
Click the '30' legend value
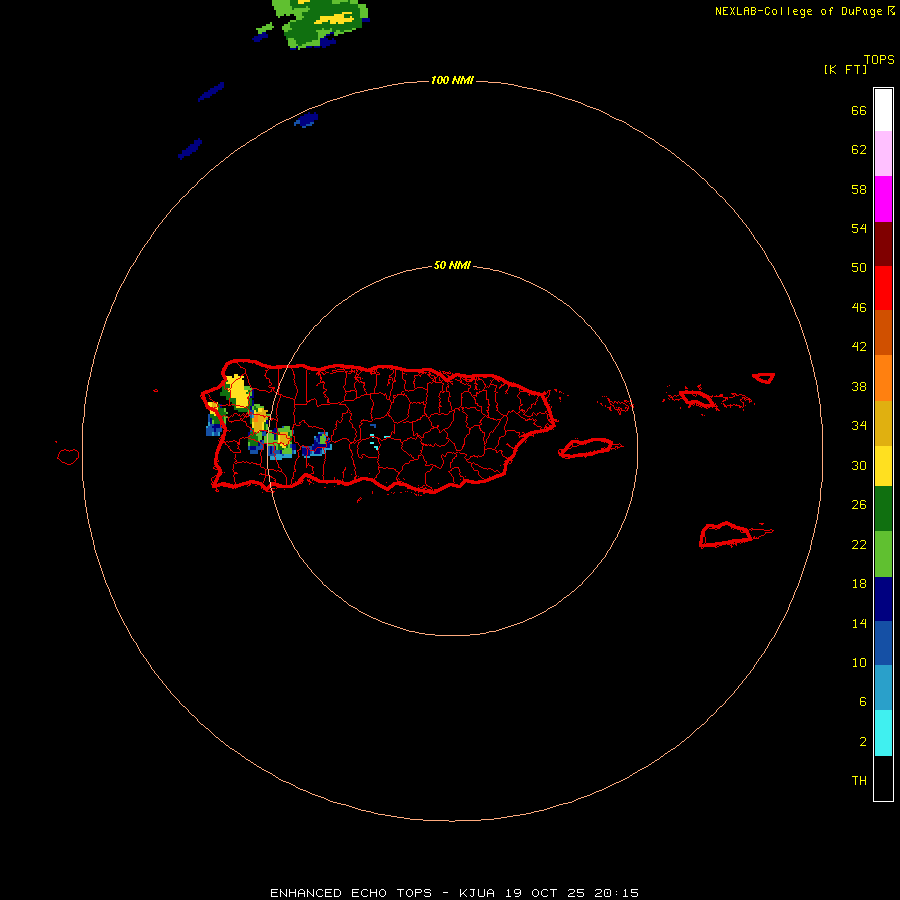[859, 465]
